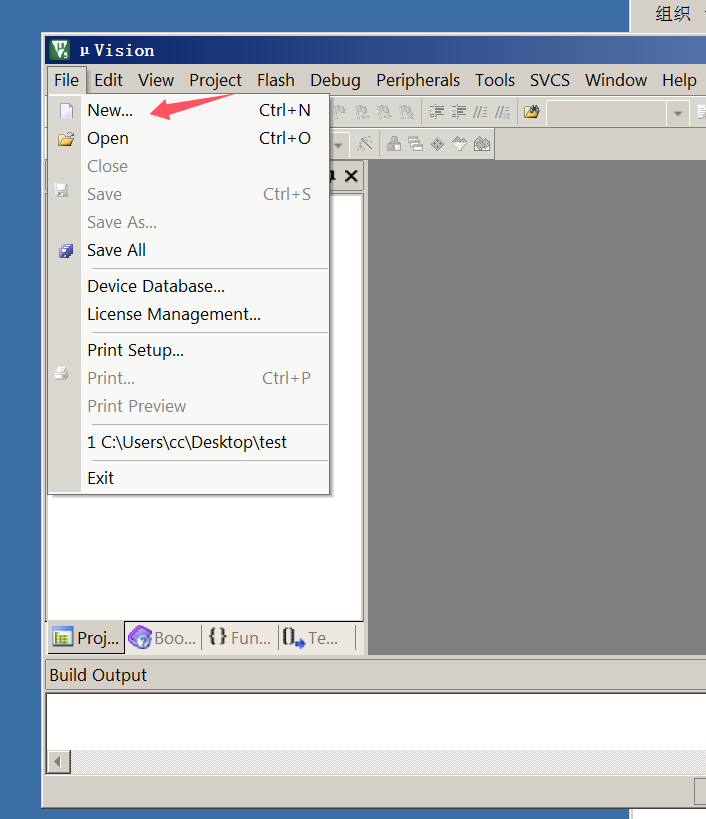Viewport: 706px width, 819px height.
Task: Open the SVCS menu
Action: [x=549, y=80]
